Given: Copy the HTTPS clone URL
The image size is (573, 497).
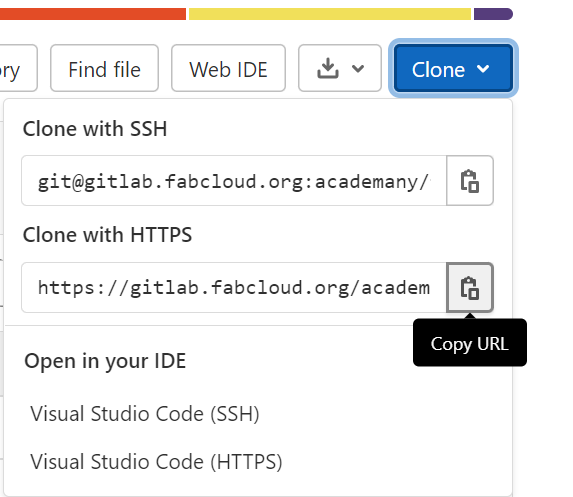Looking at the screenshot, I should tap(470, 288).
